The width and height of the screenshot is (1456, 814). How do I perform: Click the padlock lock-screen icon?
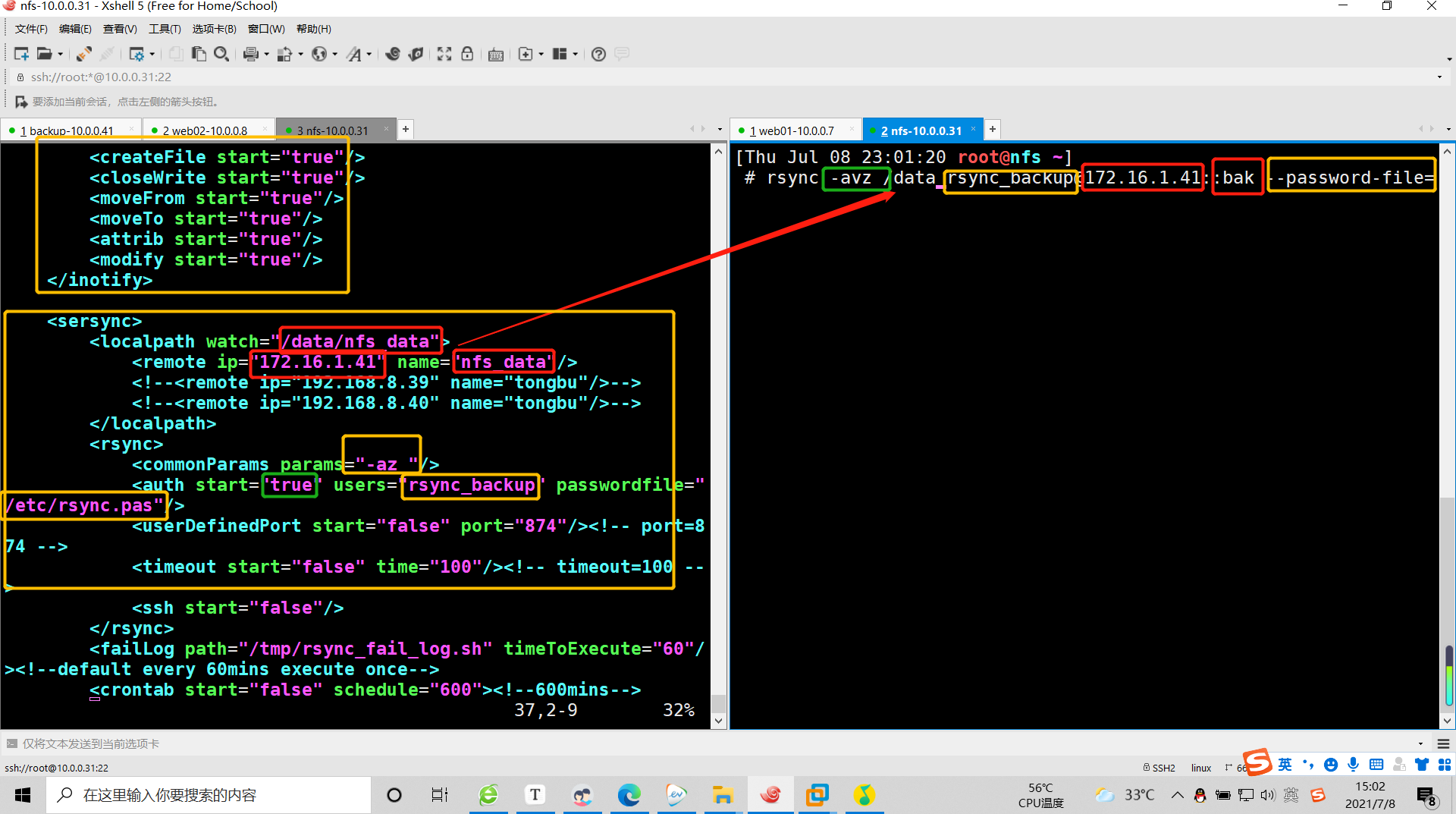[x=467, y=54]
